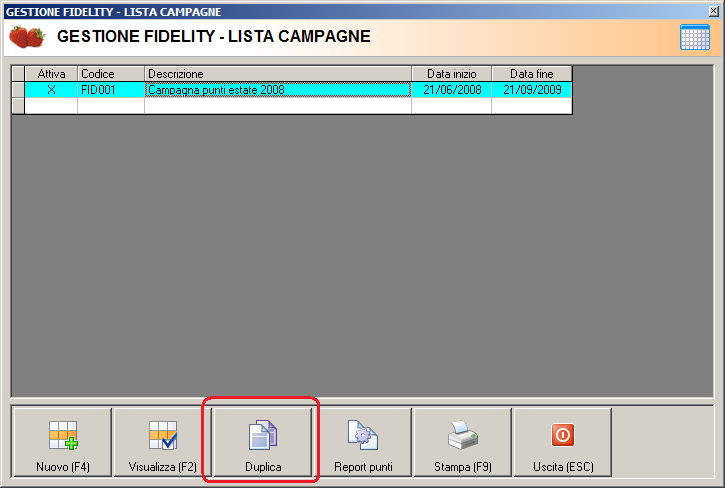Create a new campaign with Nuovo (F4)
725x488 pixels.
[62, 442]
